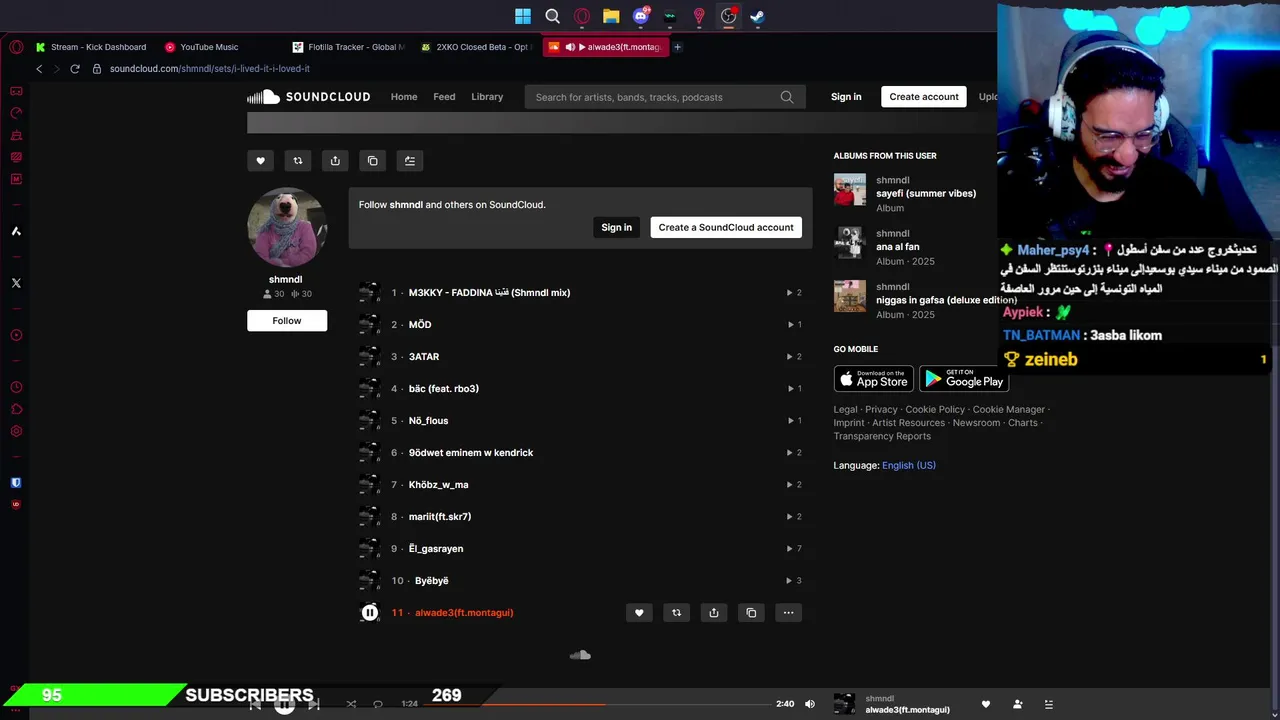Open Windows Start from the top taskbar
The width and height of the screenshot is (1280, 720).
coord(523,16)
